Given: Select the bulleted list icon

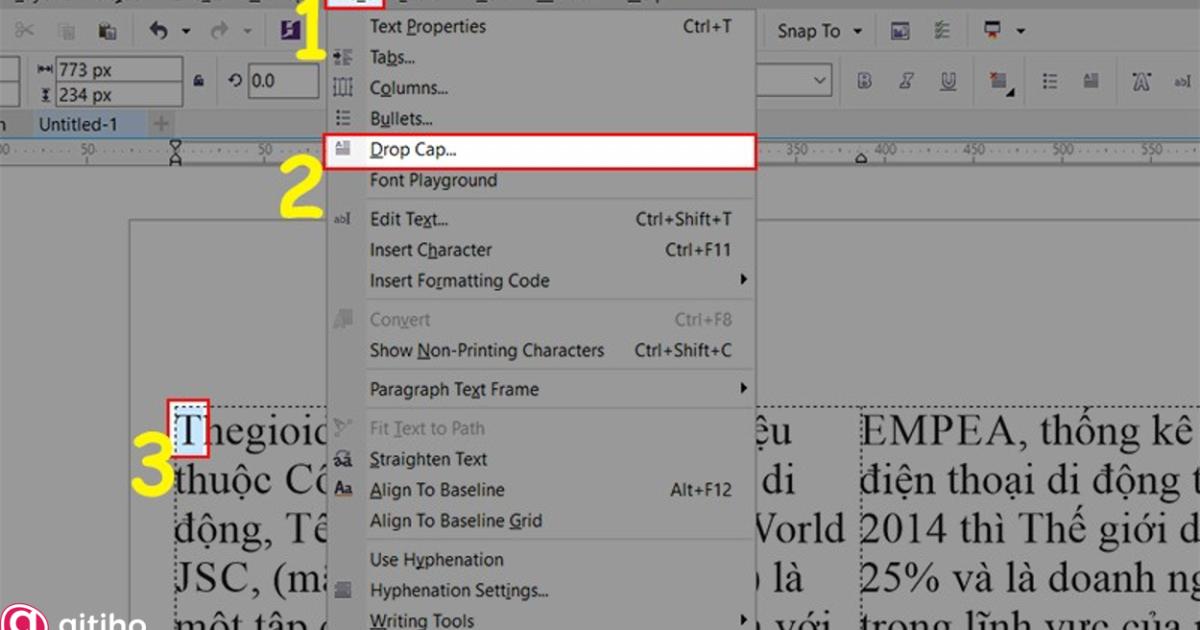Looking at the screenshot, I should tap(1050, 80).
